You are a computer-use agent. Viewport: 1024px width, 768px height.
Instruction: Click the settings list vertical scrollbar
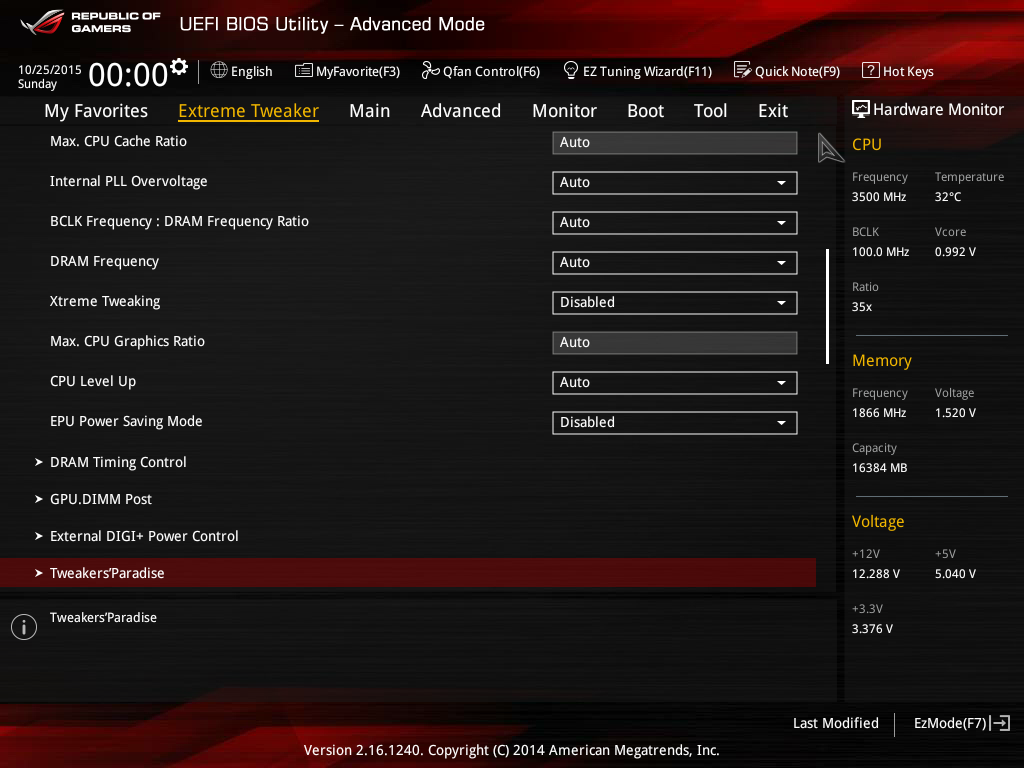point(827,306)
